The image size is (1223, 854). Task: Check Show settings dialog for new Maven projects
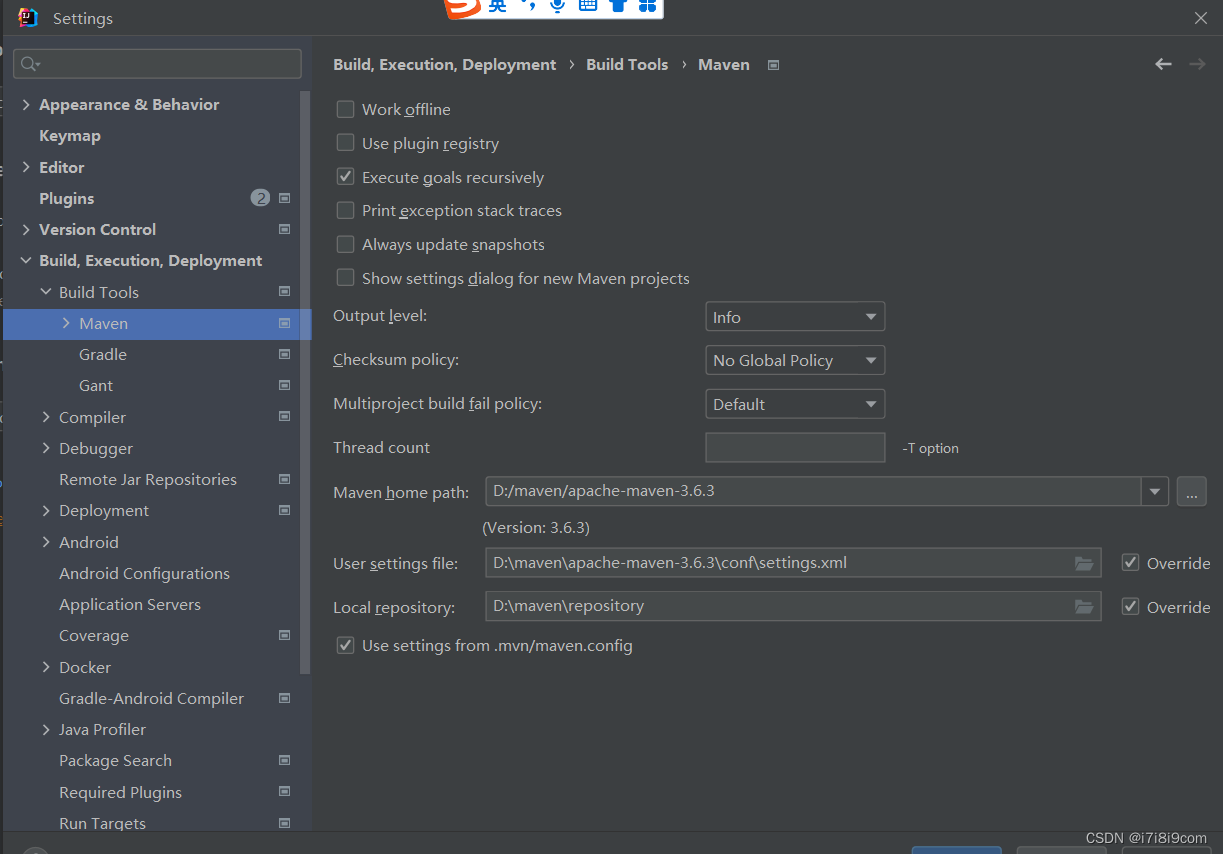pos(345,278)
